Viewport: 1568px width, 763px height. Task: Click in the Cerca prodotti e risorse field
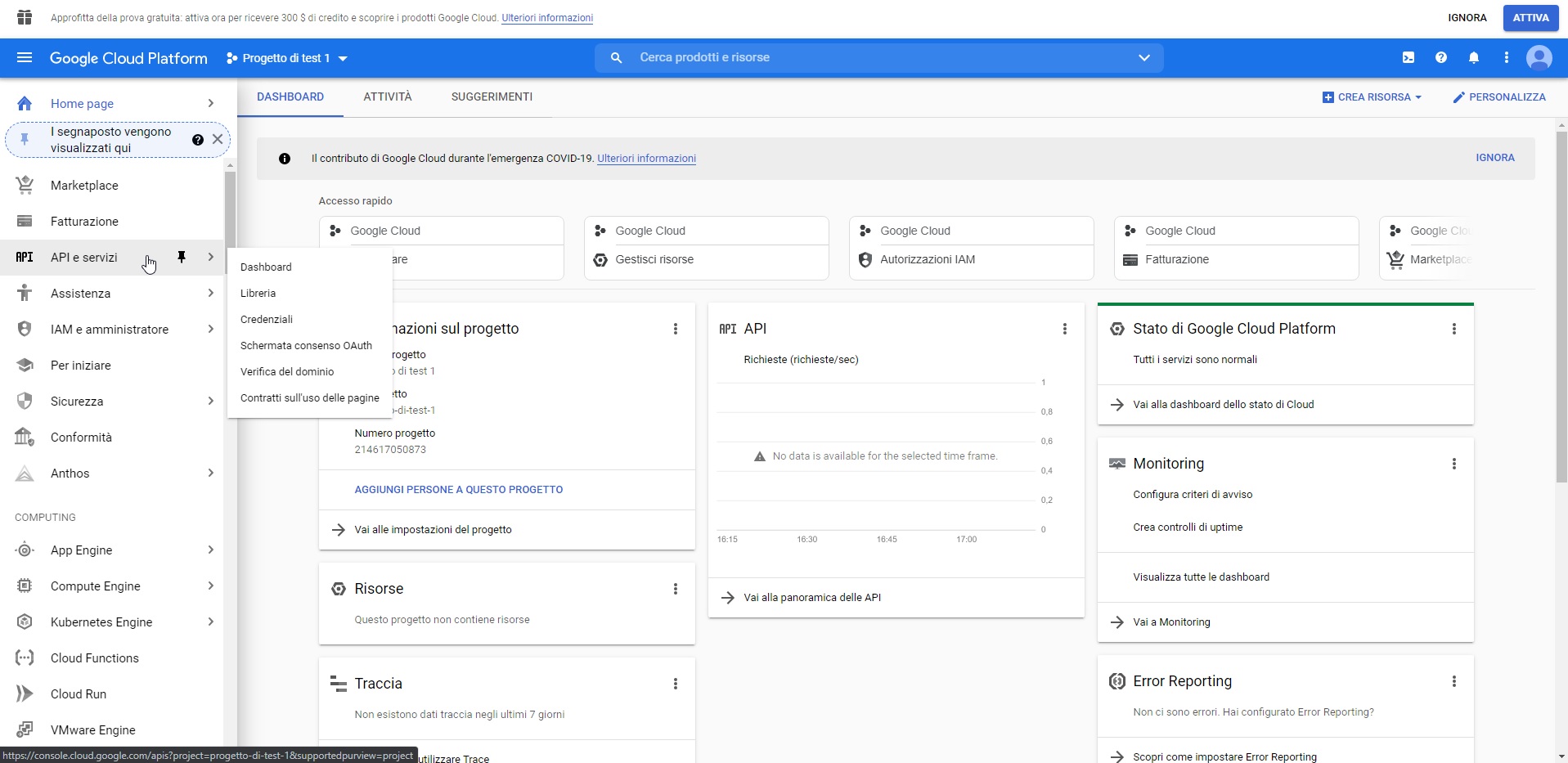pyautogui.click(x=879, y=57)
